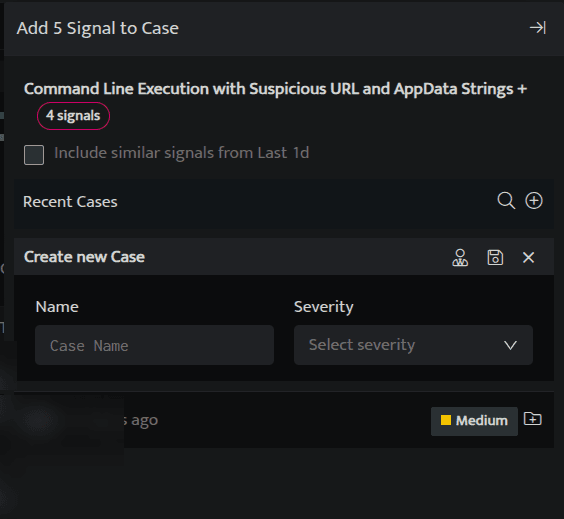Image resolution: width=564 pixels, height=519 pixels.
Task: Click the plus icon beside Recent Cases
Action: pyautogui.click(x=534, y=200)
